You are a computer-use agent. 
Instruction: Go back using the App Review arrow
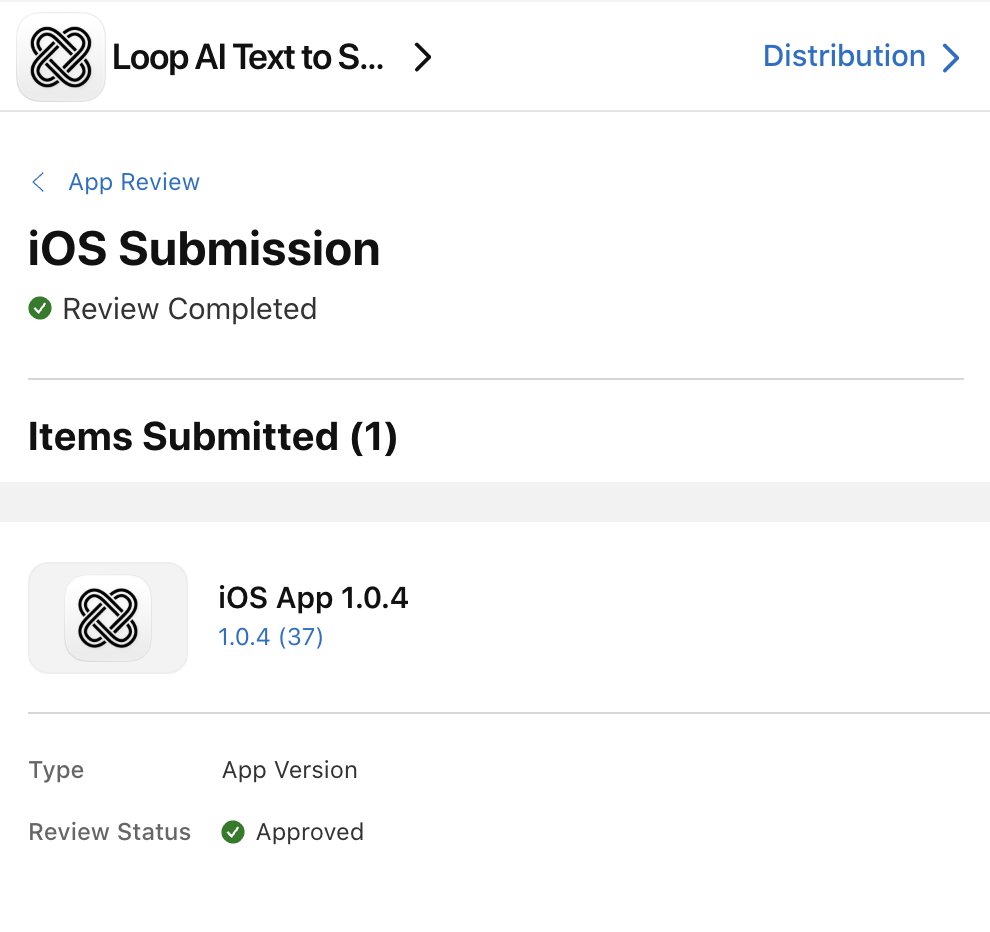[38, 182]
